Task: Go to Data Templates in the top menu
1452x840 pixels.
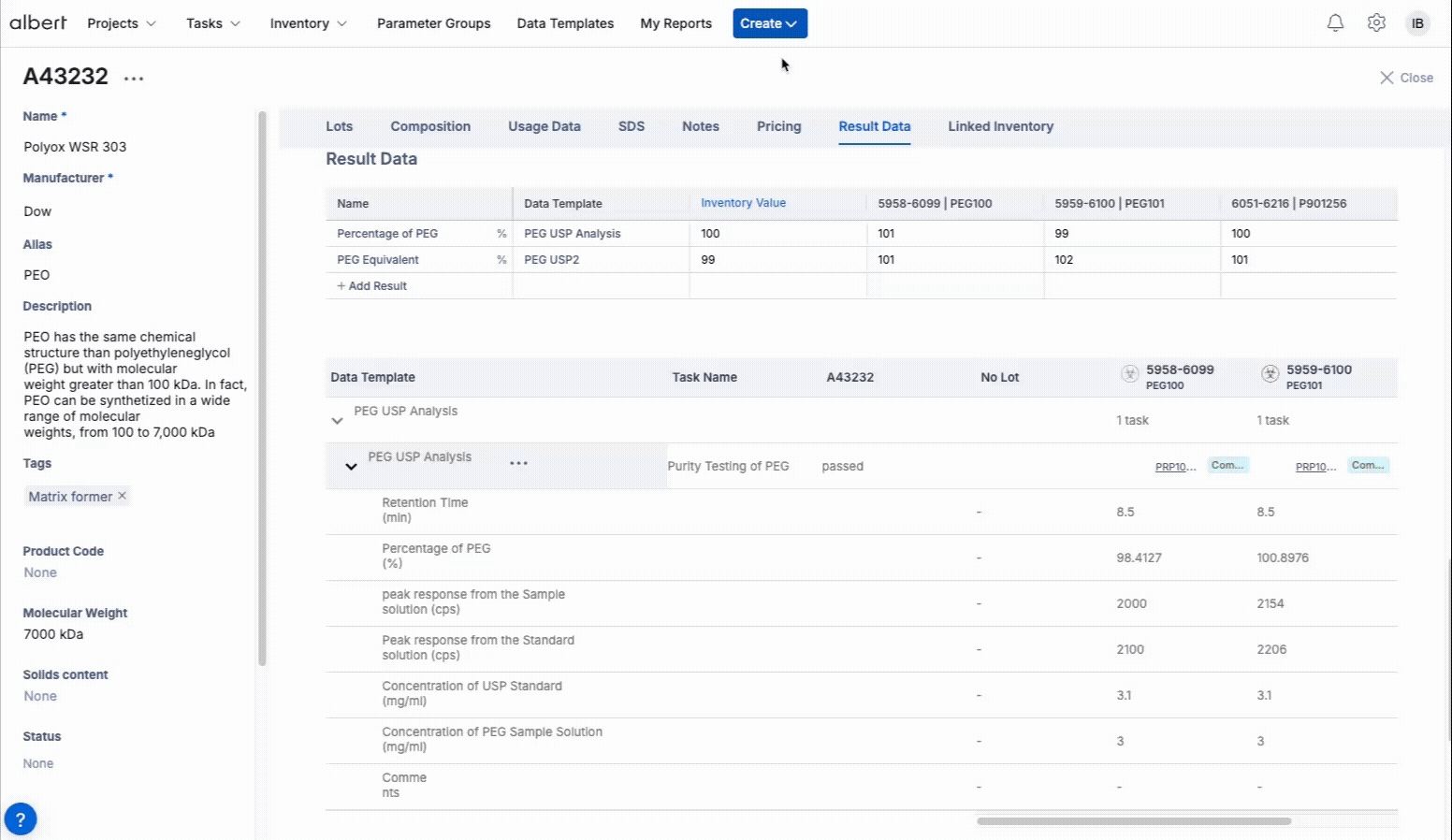Action: pos(565,22)
